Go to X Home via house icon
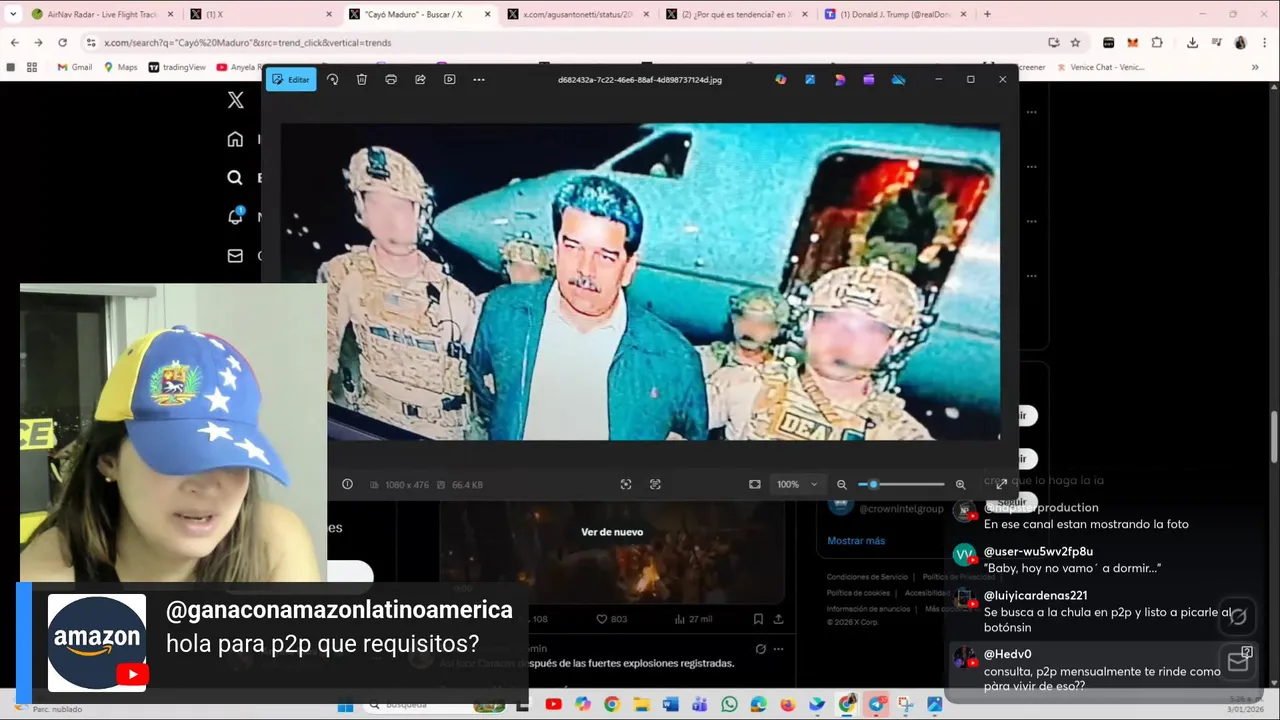 pyautogui.click(x=235, y=139)
